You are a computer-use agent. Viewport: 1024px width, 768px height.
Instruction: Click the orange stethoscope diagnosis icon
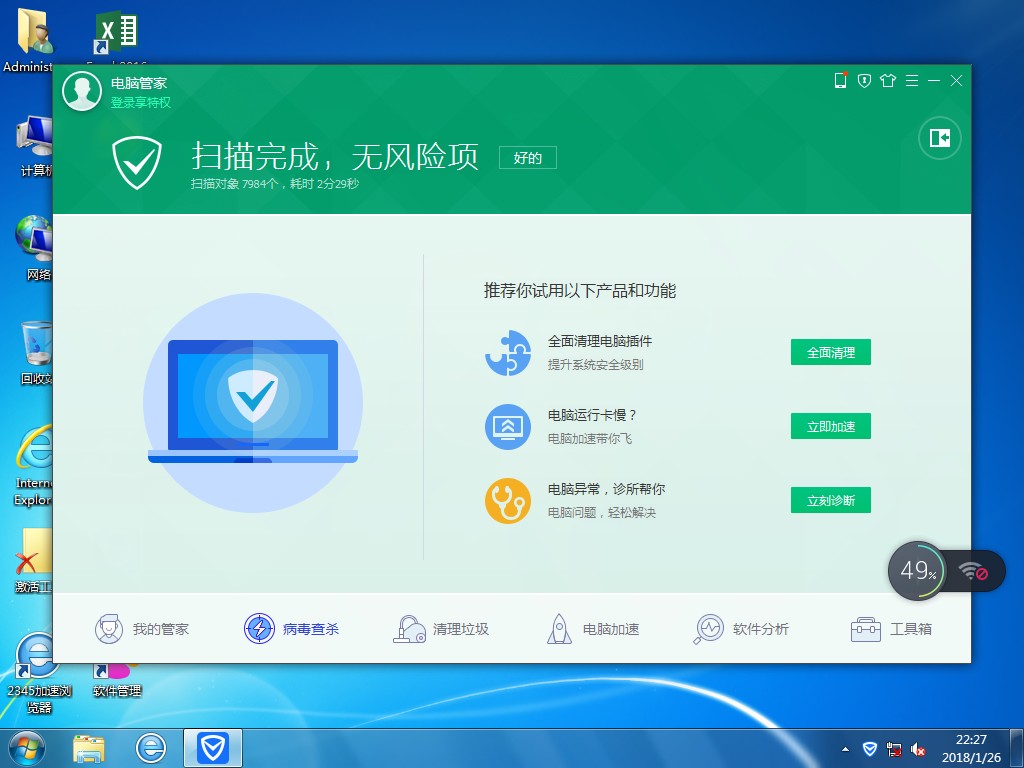(507, 500)
